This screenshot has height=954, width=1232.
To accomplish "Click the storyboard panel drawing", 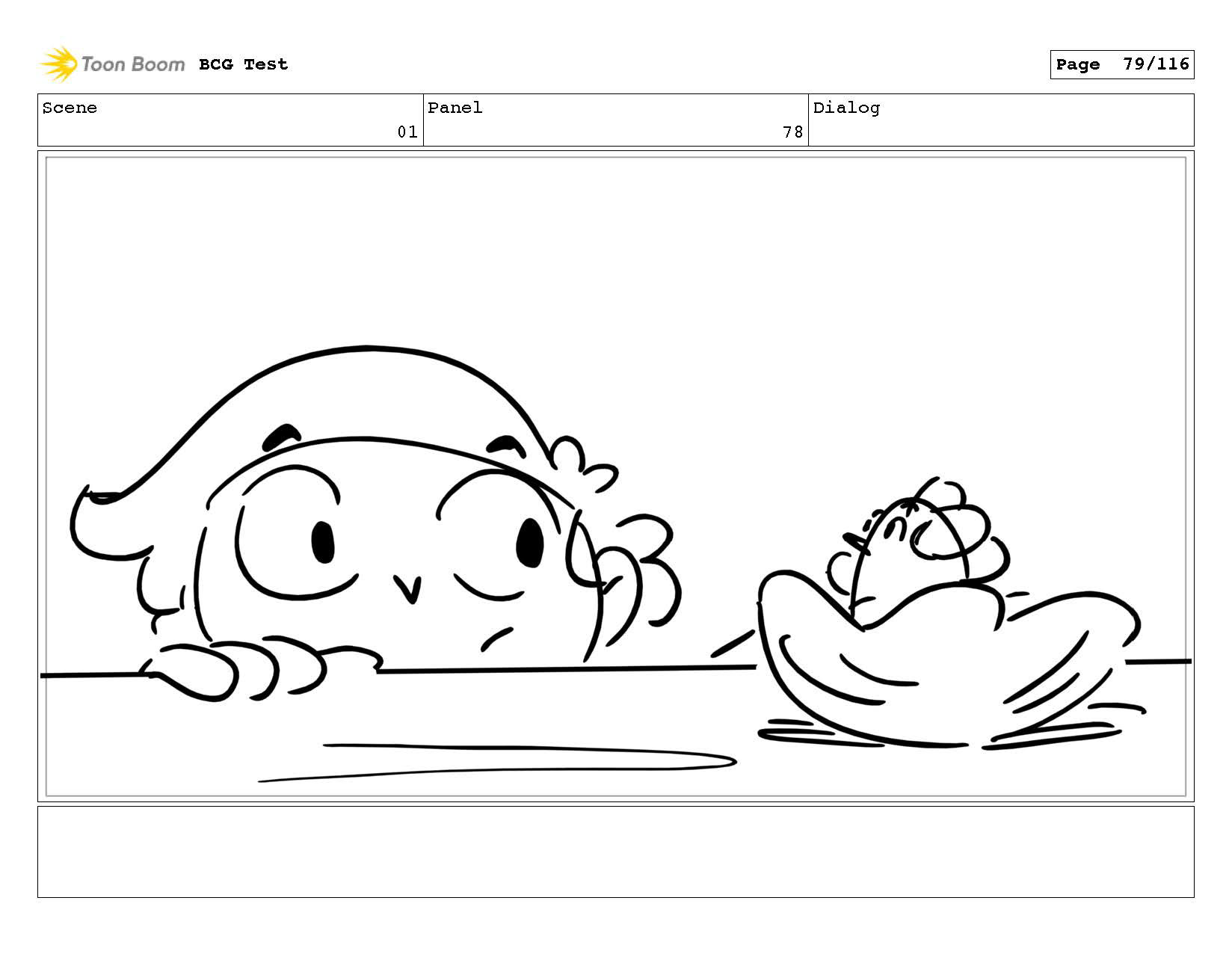I will (x=616, y=476).
